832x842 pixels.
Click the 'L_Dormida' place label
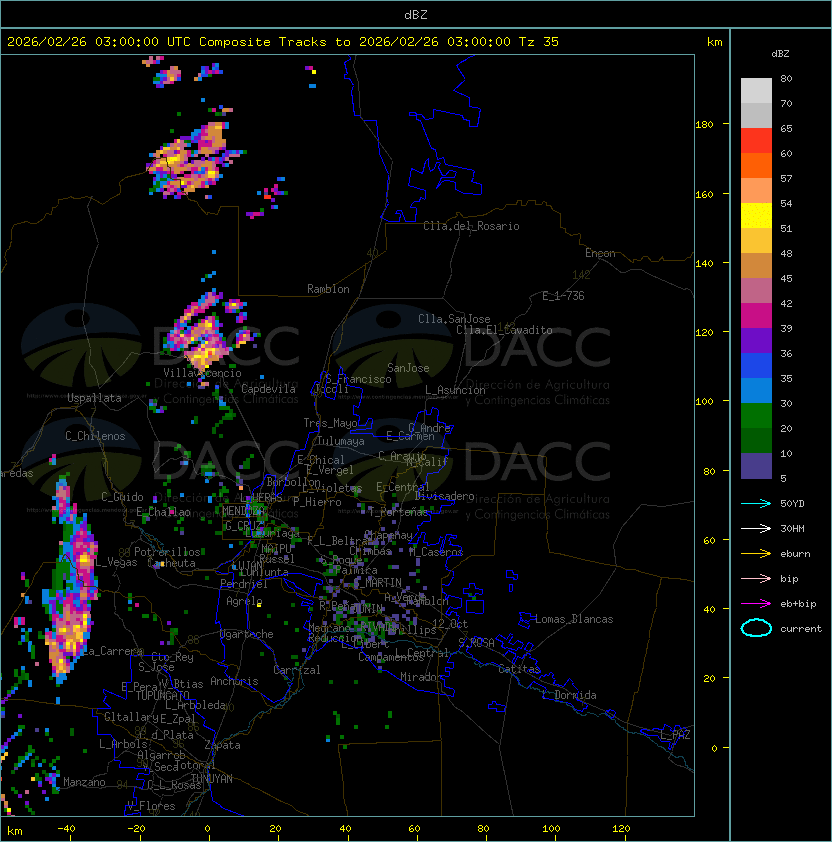[x=569, y=695]
